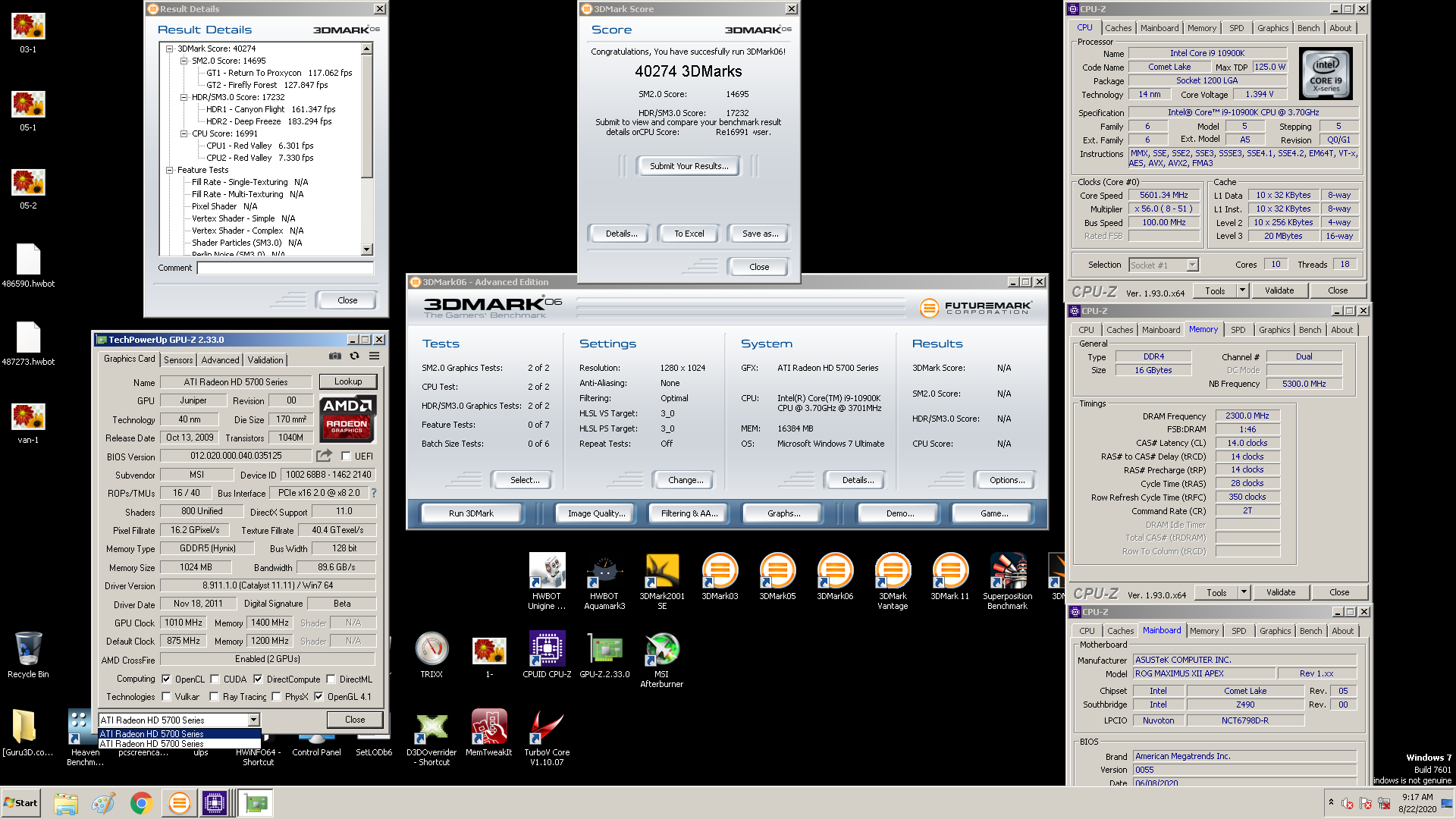Open the GPU-Z hamburger menu icon

click(374, 356)
